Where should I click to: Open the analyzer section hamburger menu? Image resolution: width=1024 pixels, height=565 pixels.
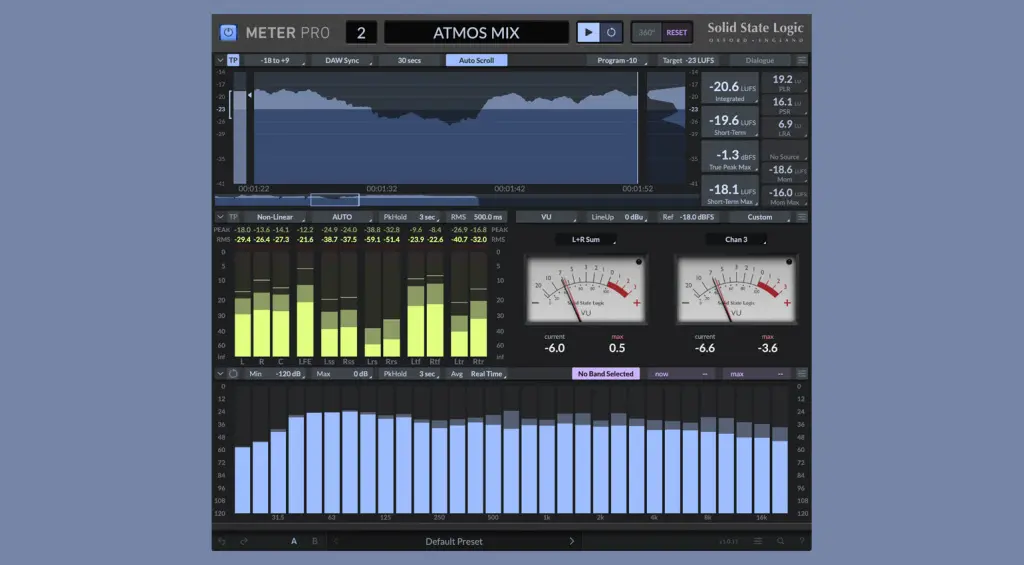[801, 374]
